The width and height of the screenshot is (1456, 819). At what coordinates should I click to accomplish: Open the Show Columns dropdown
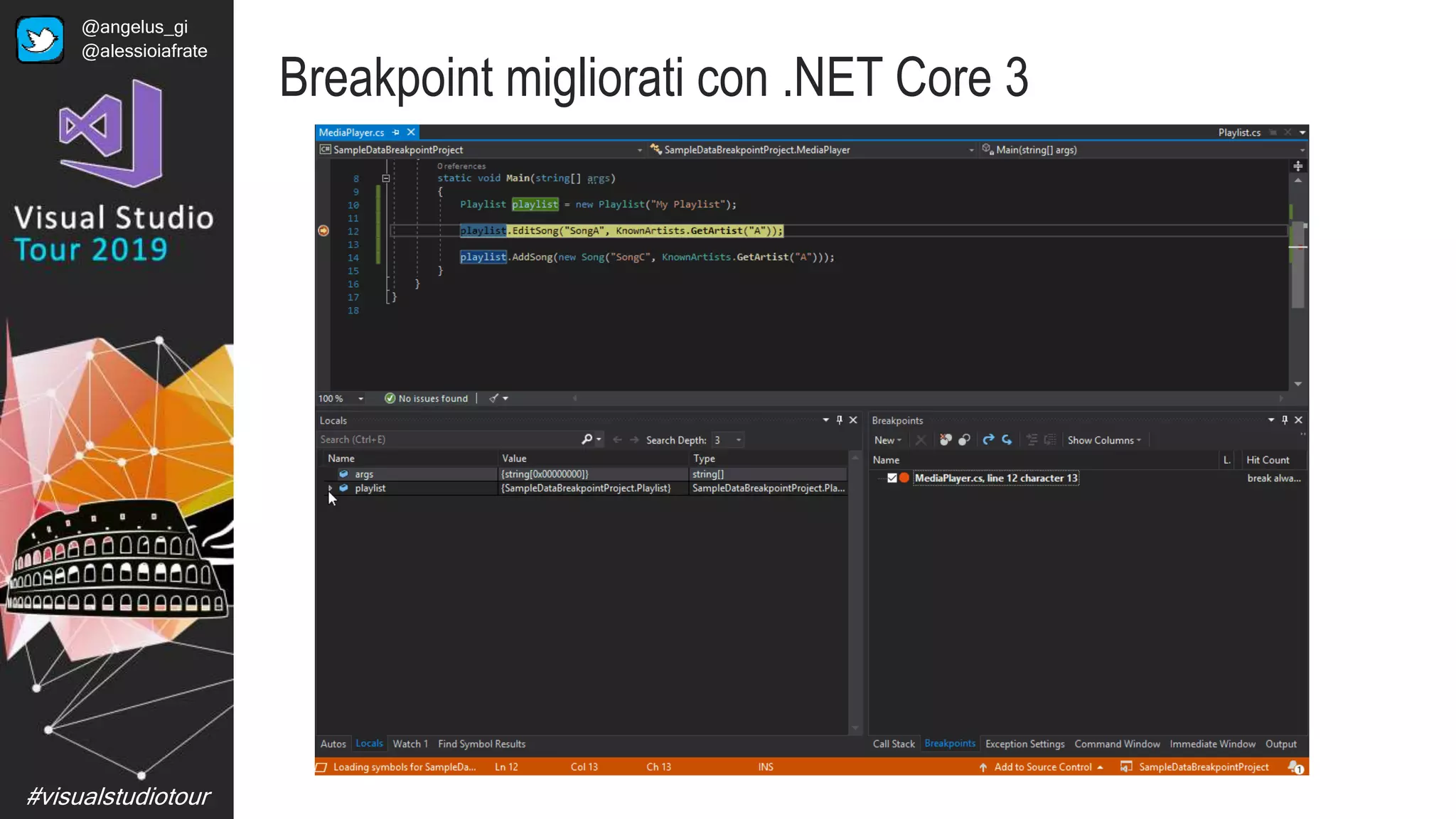click(1104, 440)
